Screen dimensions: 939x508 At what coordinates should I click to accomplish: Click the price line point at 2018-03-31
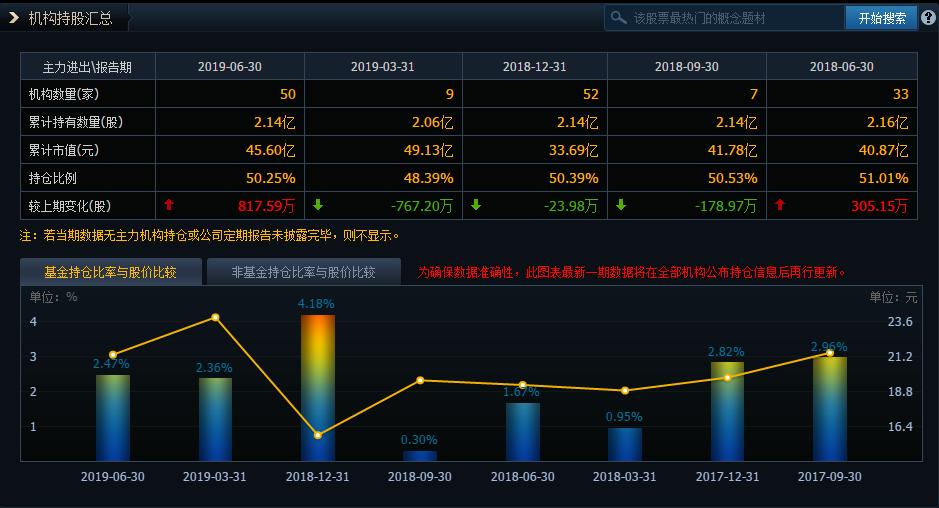(625, 391)
